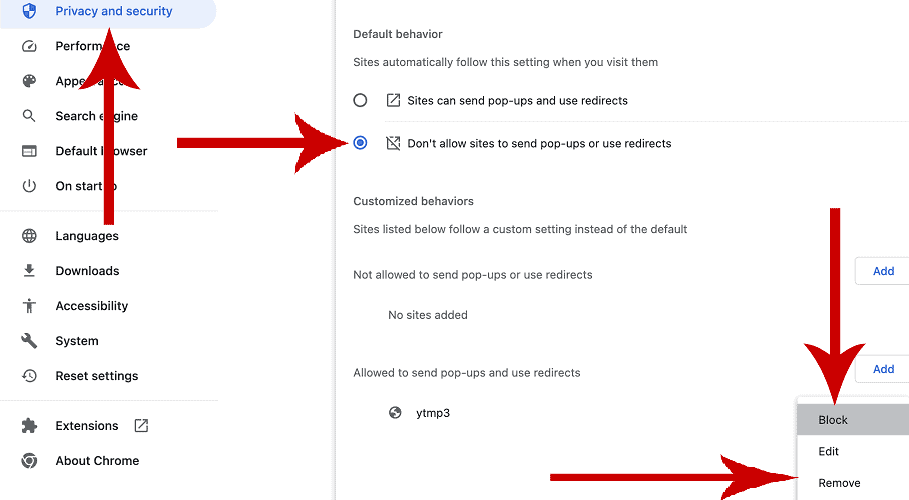Click the Languages globe icon
The width and height of the screenshot is (909, 500).
point(29,236)
